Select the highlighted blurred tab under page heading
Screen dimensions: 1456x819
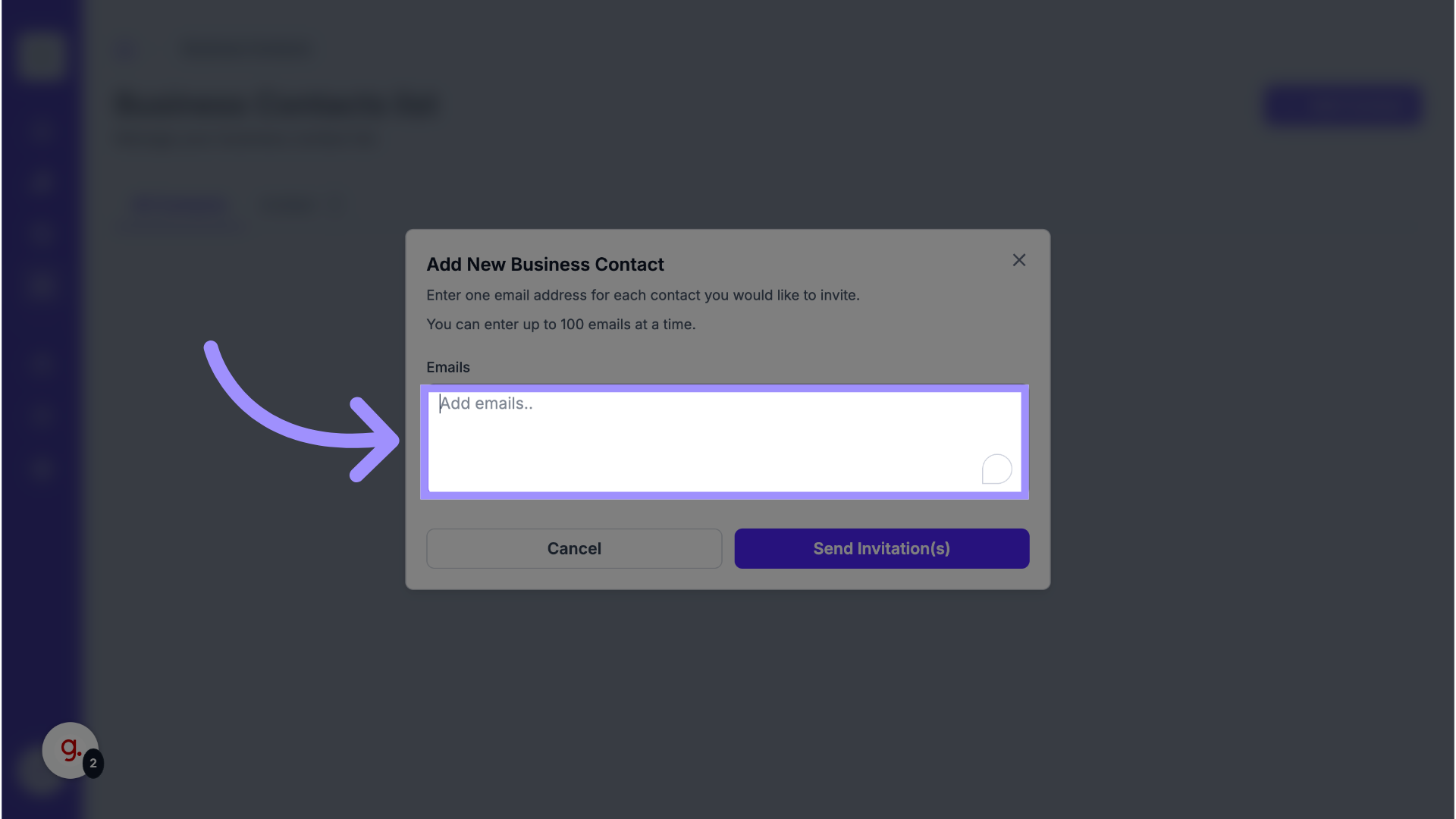tap(179, 205)
